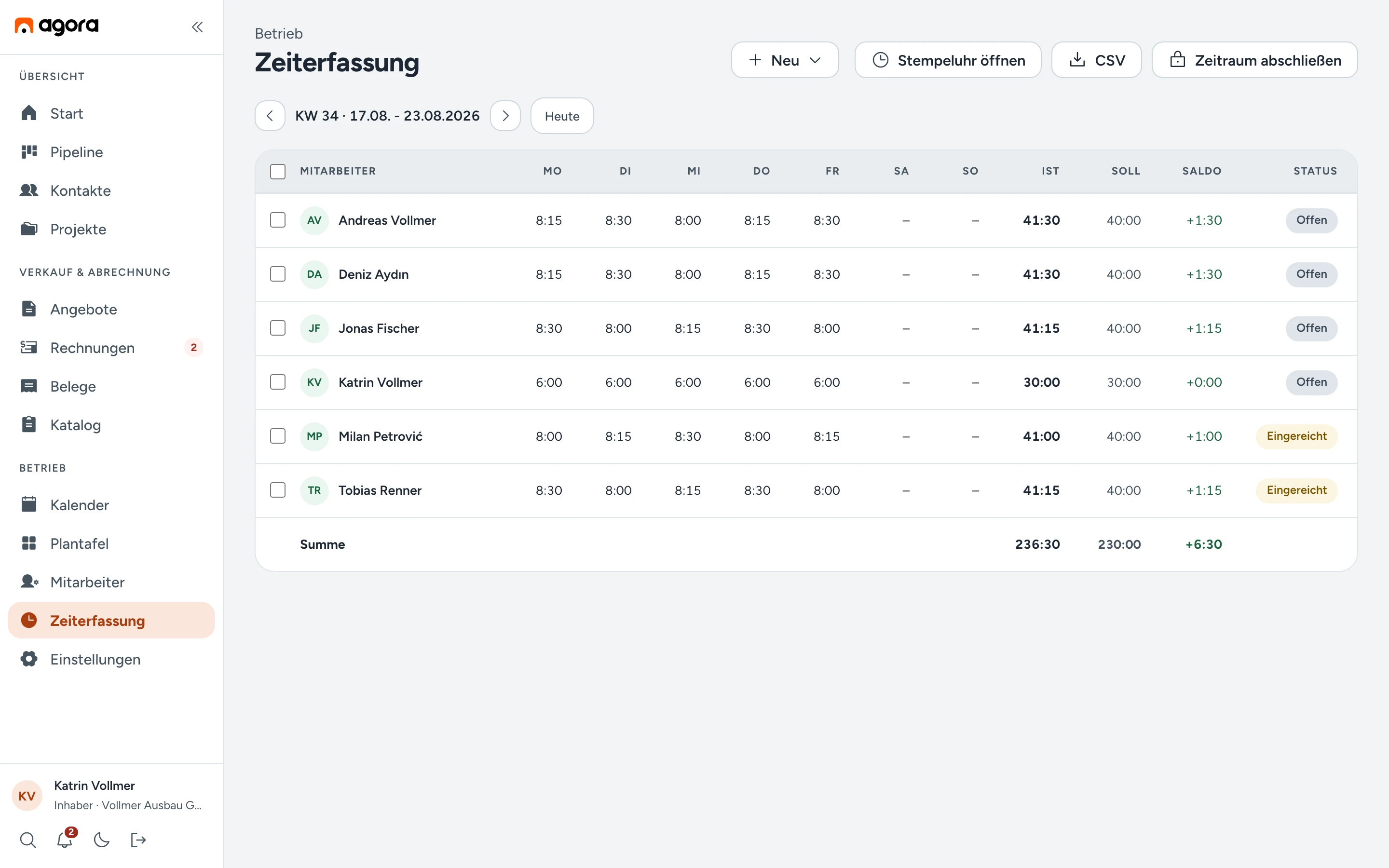Click the Summe Ist total 236:30

[1037, 544]
